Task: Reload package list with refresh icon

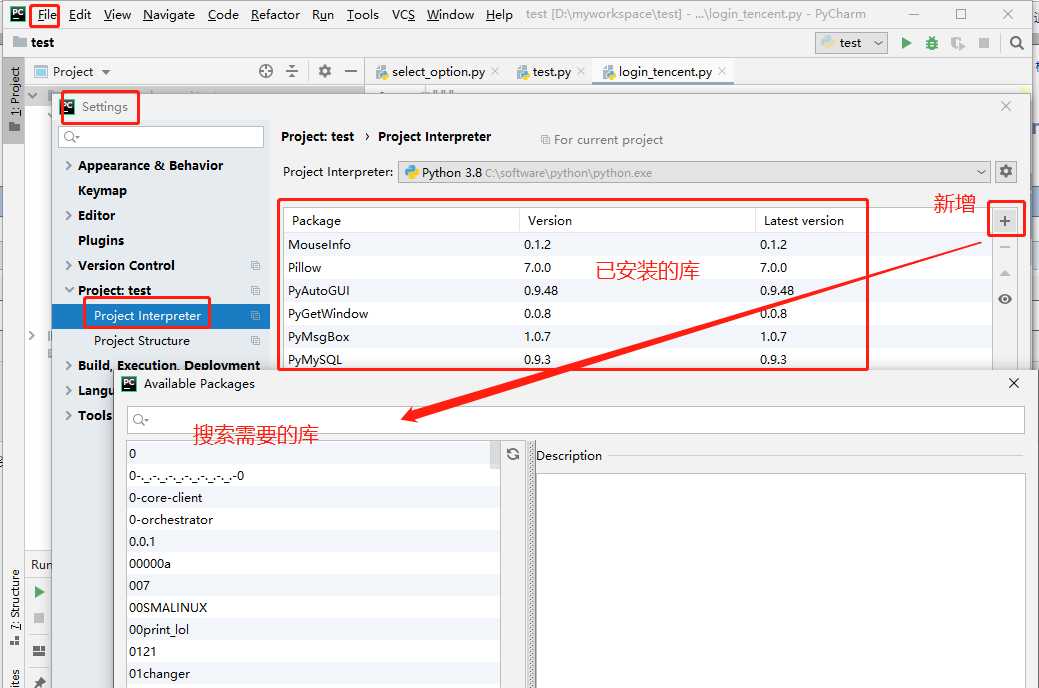Action: click(x=513, y=454)
